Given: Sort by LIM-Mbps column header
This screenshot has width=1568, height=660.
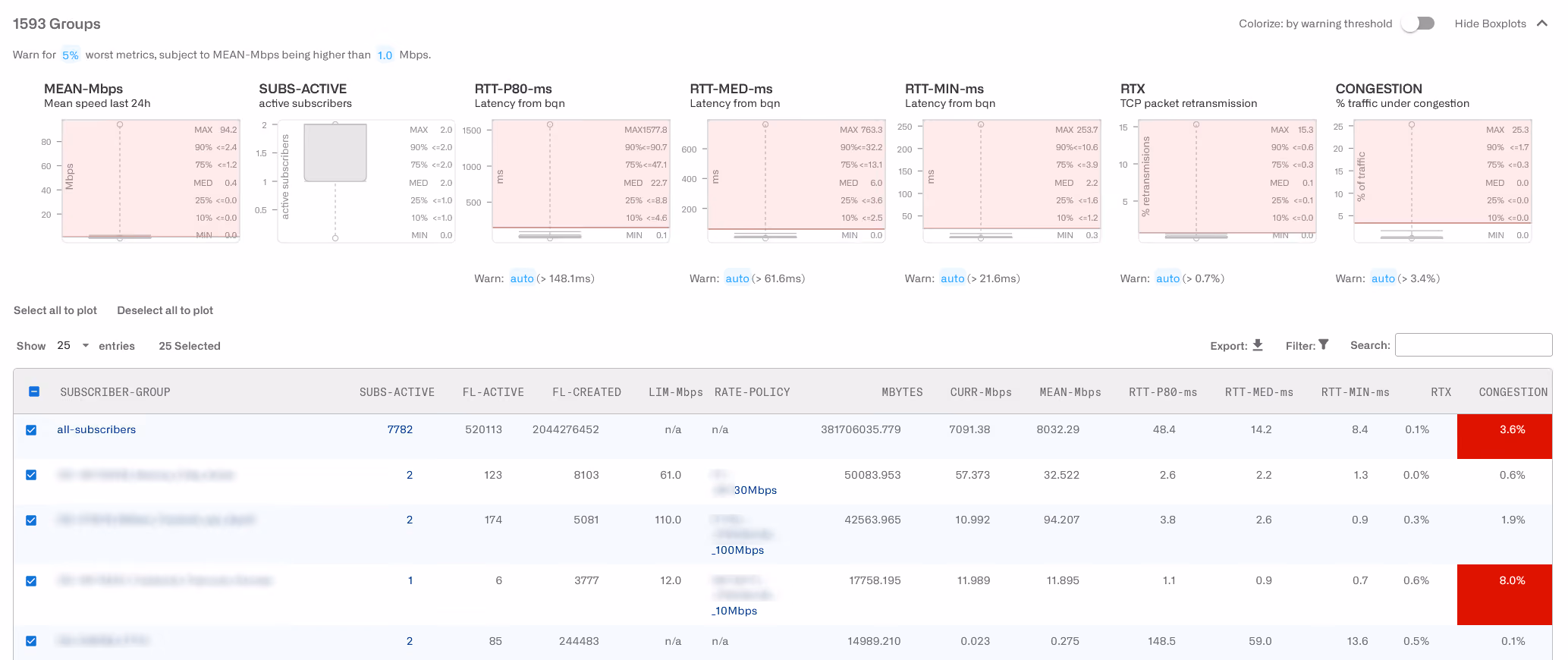Looking at the screenshot, I should click(x=675, y=392).
